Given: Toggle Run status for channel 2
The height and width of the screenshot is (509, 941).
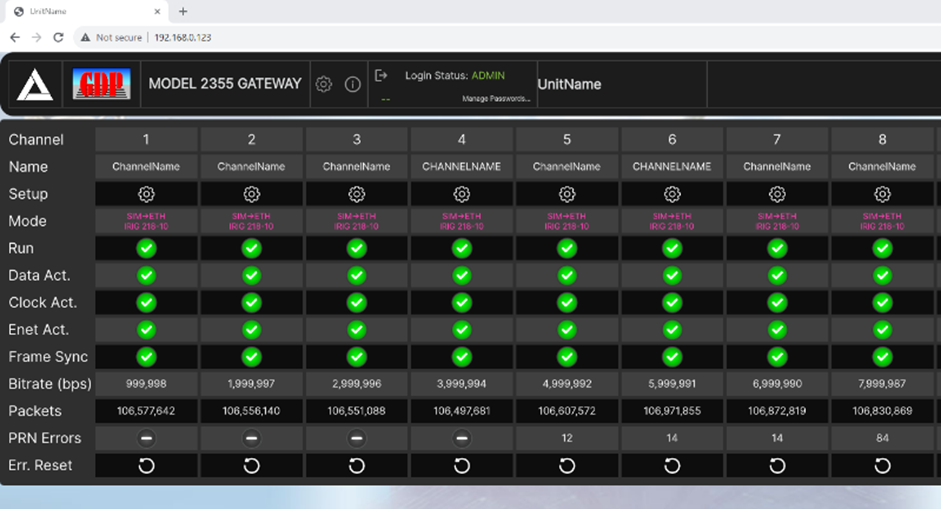Looking at the screenshot, I should (x=251, y=248).
